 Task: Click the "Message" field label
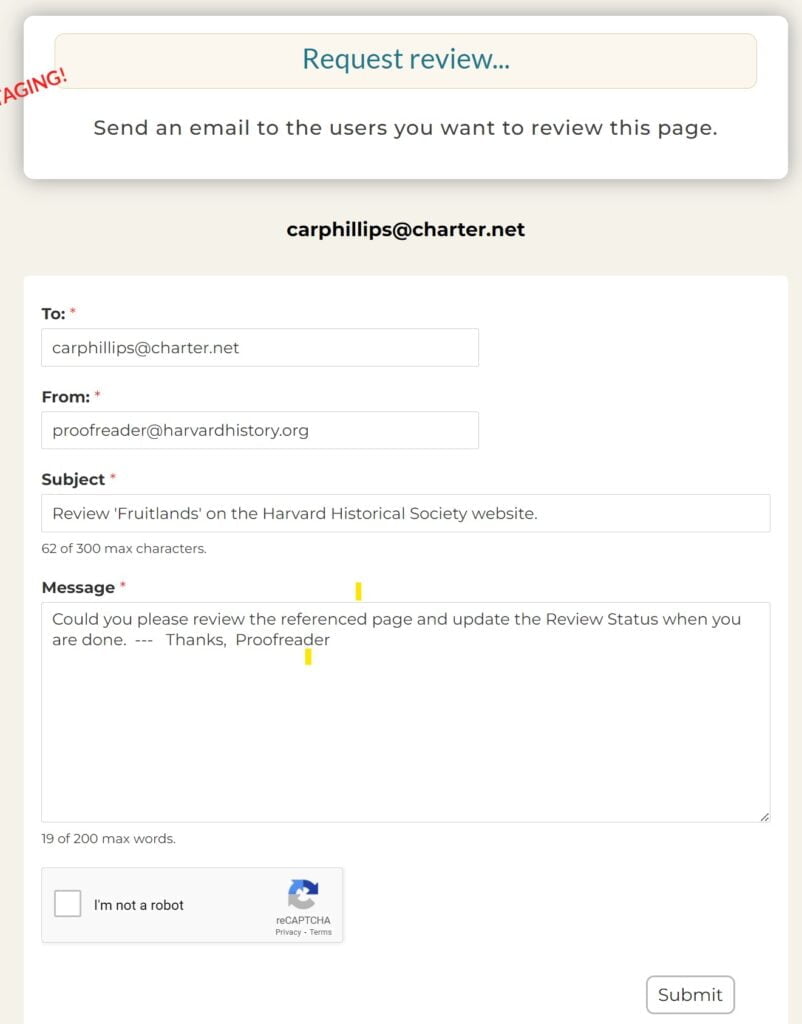pyautogui.click(x=77, y=588)
